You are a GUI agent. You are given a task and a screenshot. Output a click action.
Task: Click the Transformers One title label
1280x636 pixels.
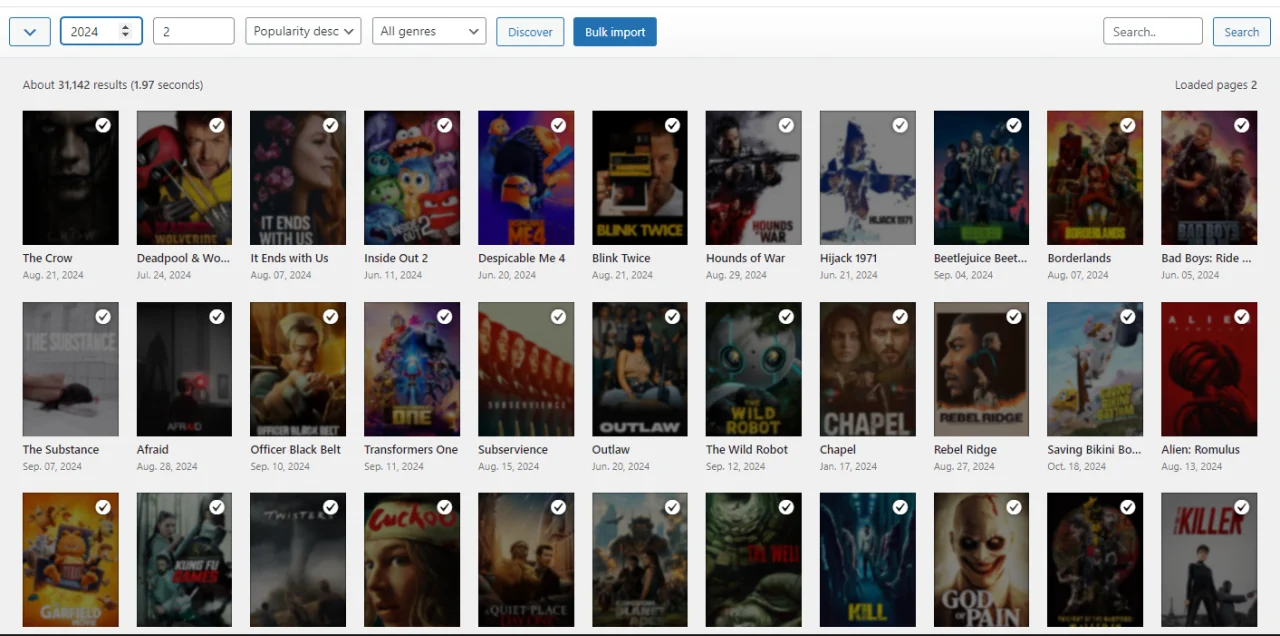[x=411, y=450]
